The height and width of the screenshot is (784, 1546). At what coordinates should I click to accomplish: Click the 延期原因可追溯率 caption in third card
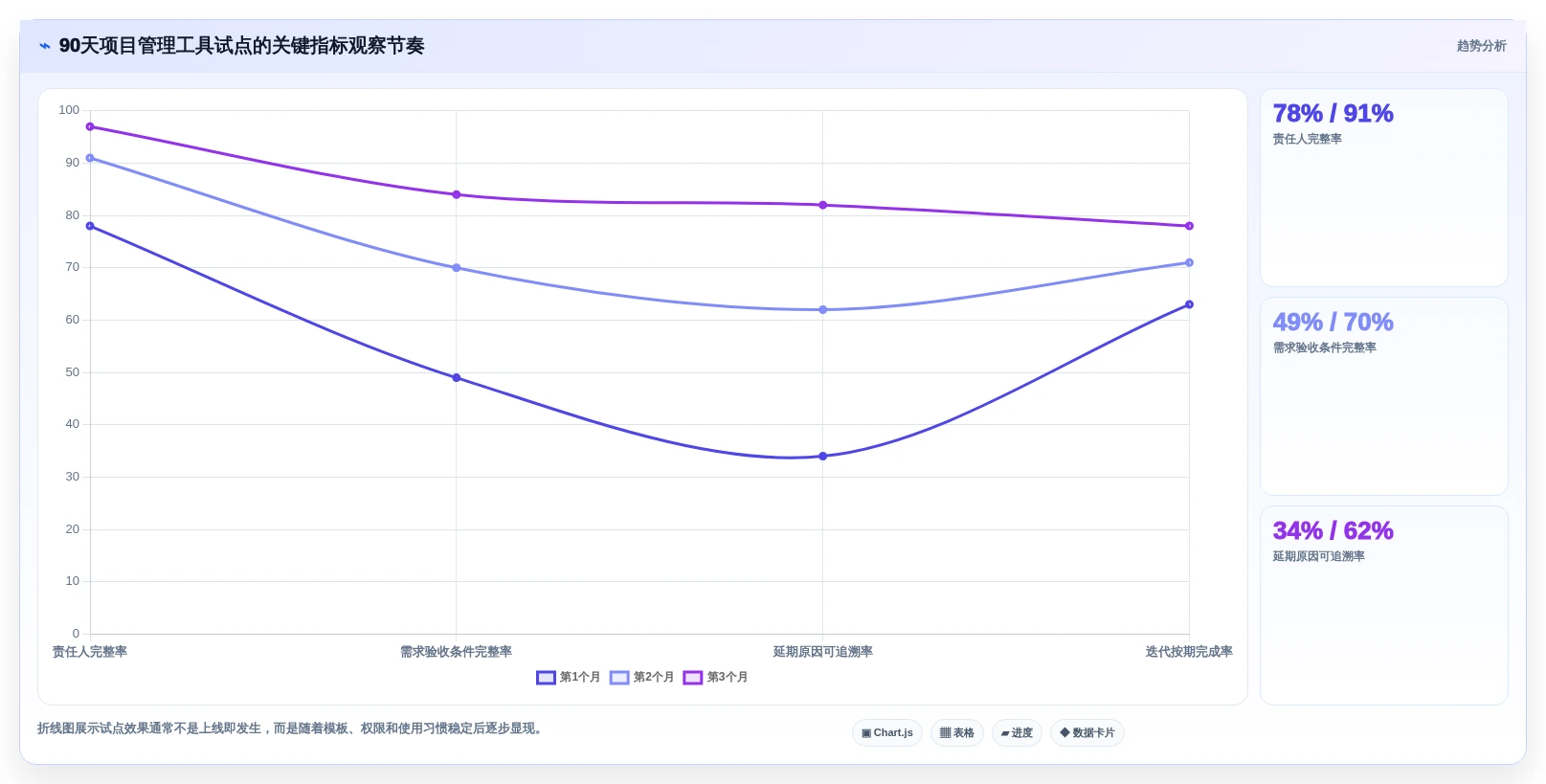point(1318,556)
